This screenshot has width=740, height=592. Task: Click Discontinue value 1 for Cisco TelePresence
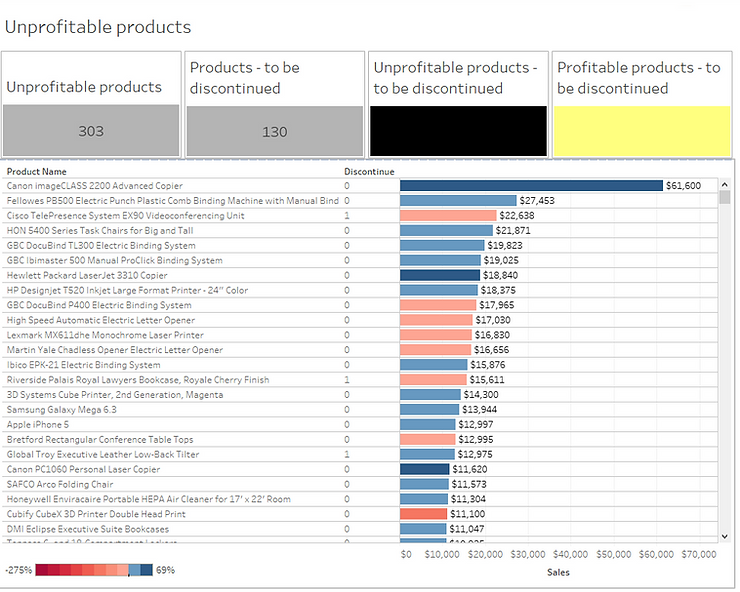click(347, 216)
